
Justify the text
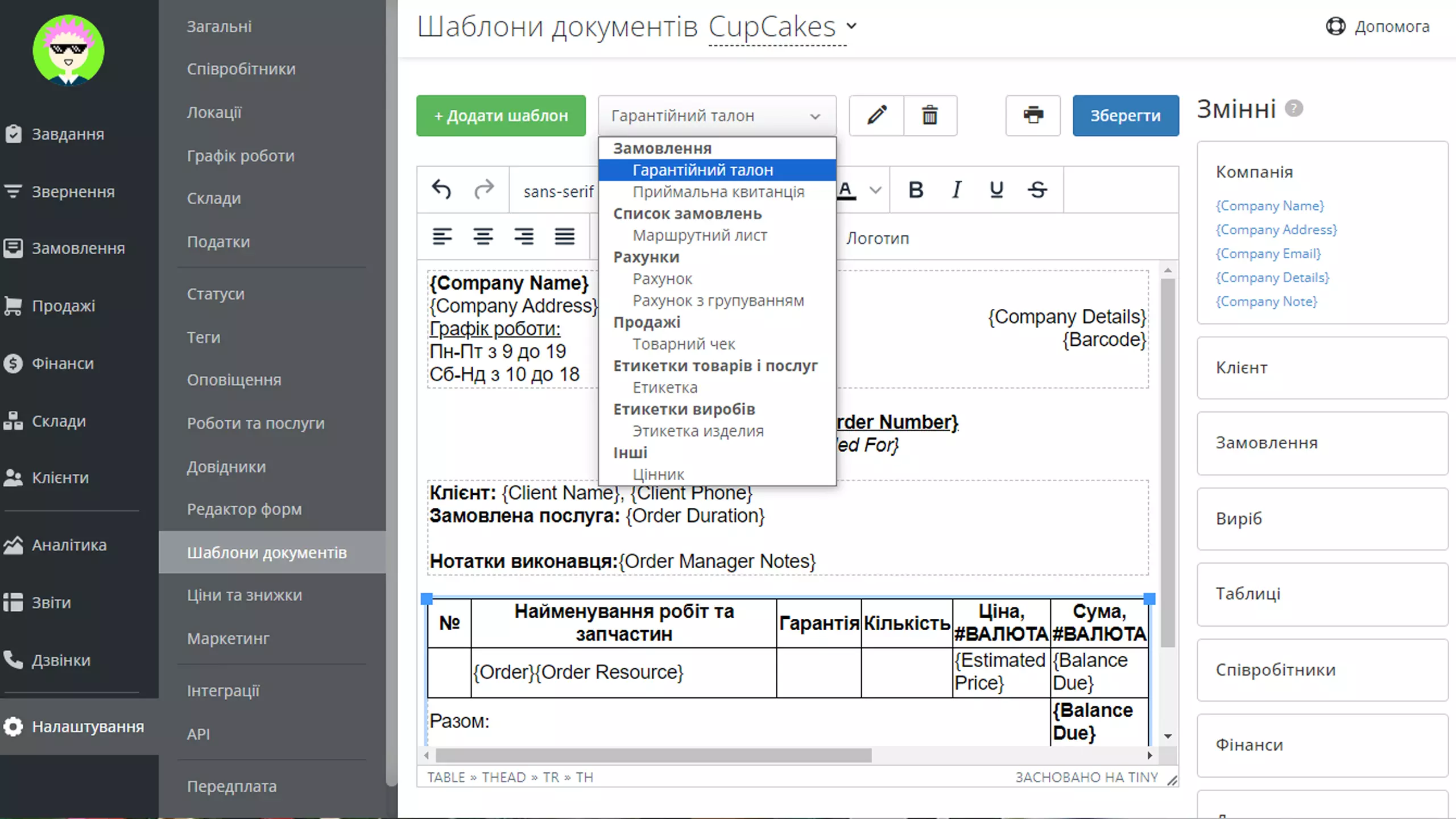(565, 236)
